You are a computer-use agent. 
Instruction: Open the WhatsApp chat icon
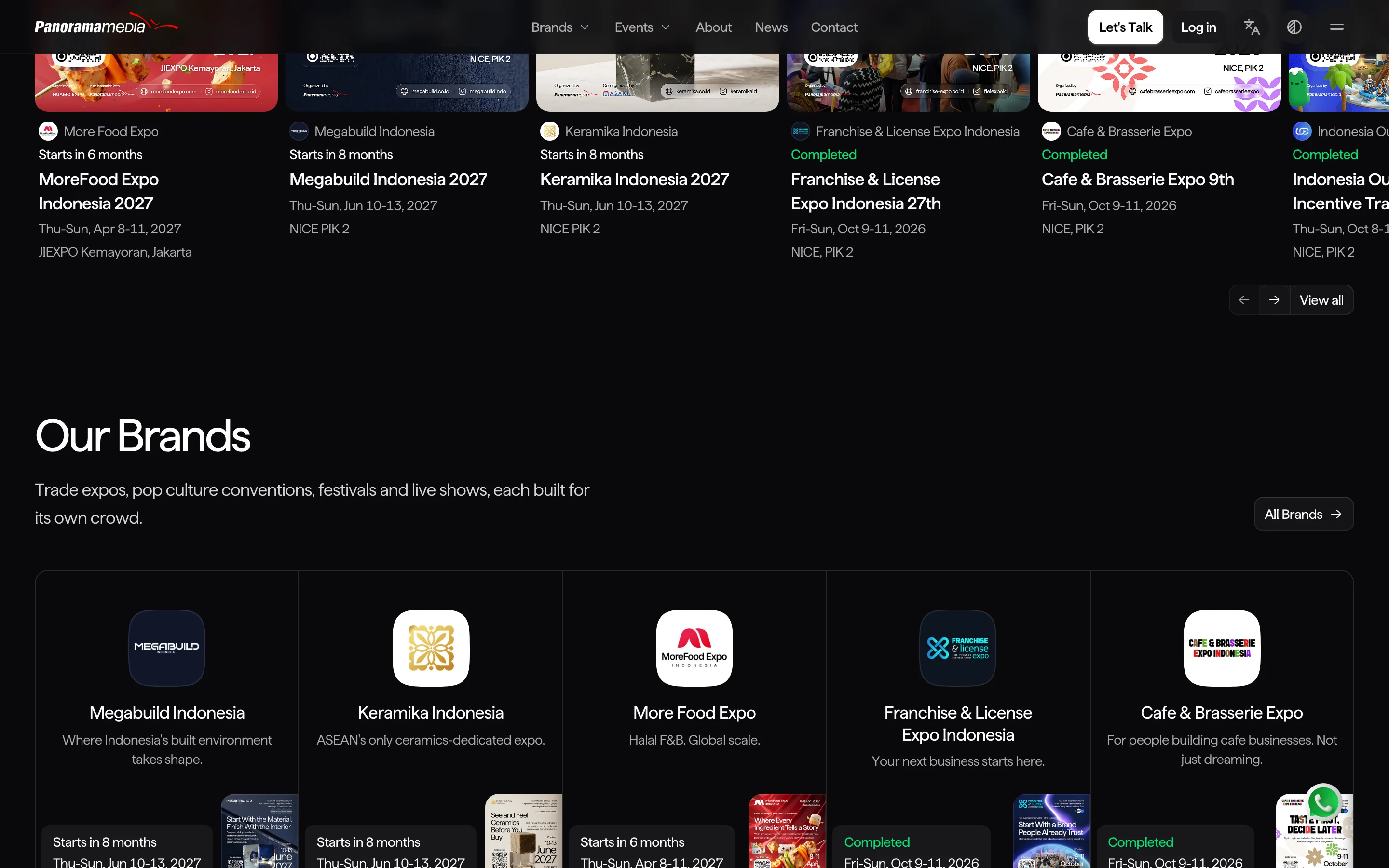[x=1323, y=802]
